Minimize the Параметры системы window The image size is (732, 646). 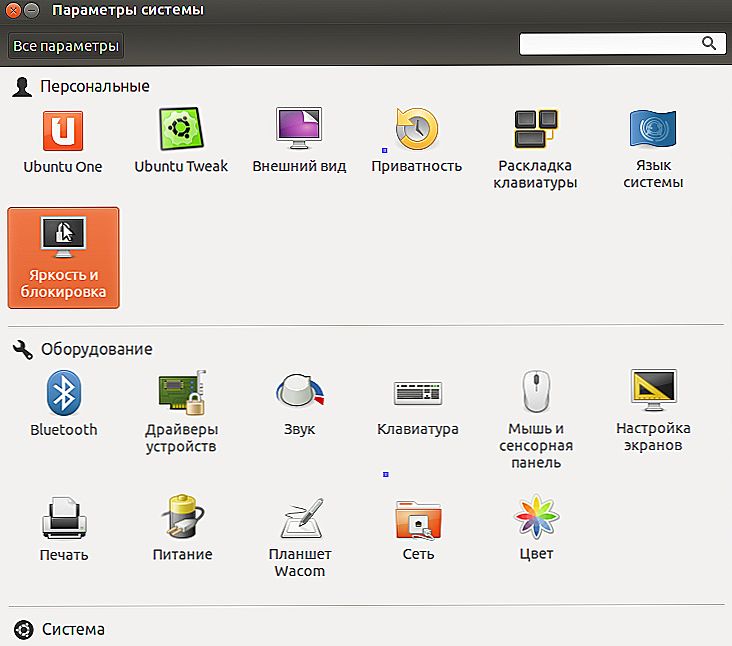[x=32, y=10]
